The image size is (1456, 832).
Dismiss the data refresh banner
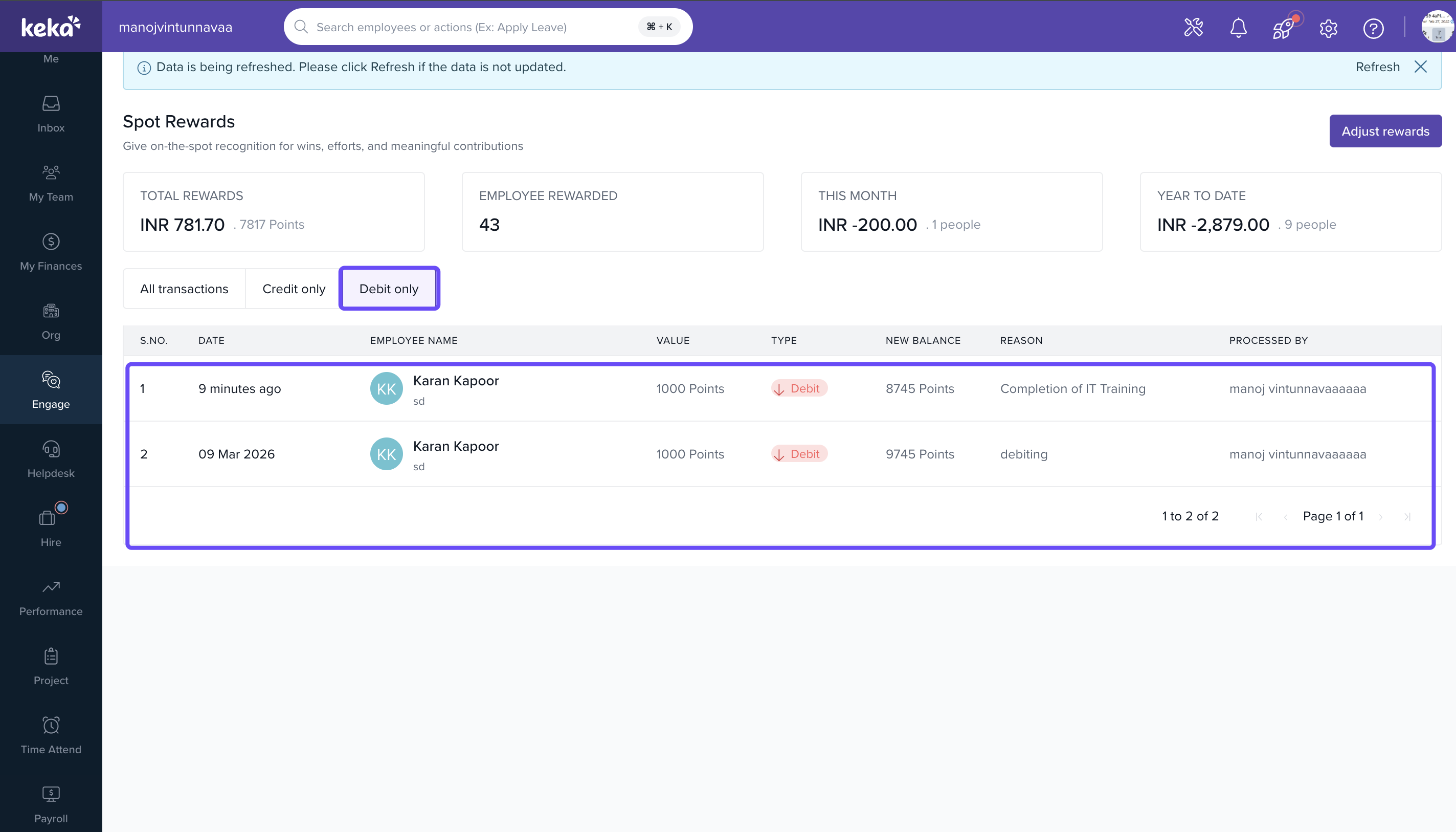tap(1421, 67)
